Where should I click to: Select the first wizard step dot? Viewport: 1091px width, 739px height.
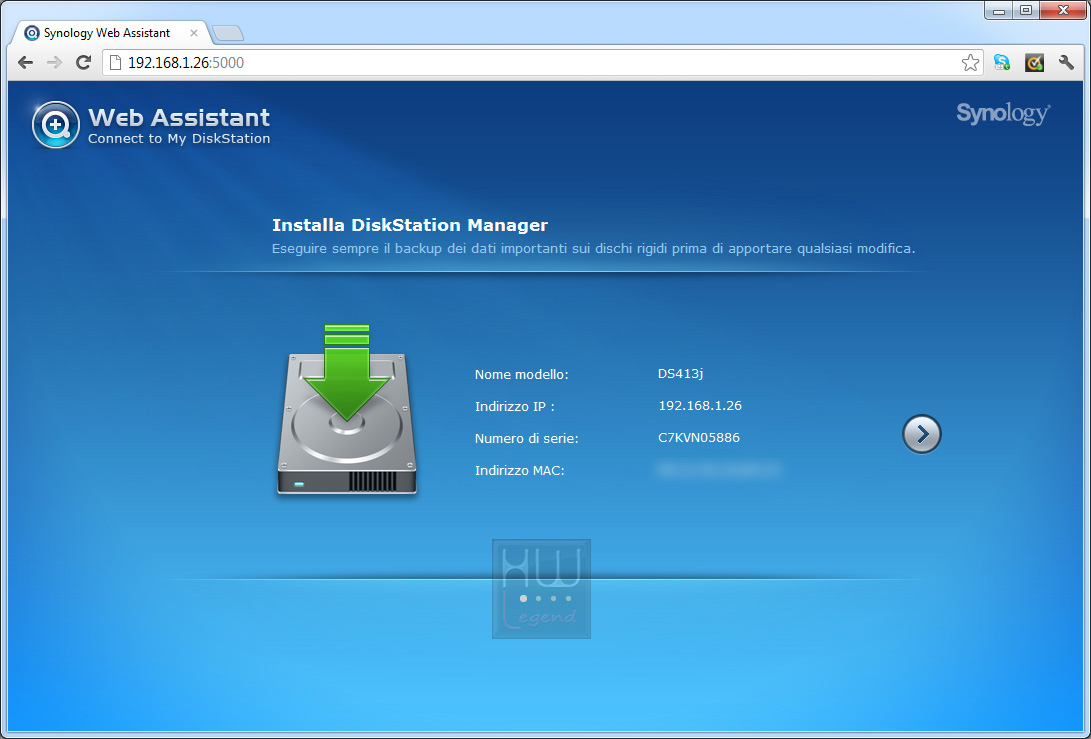click(x=523, y=598)
